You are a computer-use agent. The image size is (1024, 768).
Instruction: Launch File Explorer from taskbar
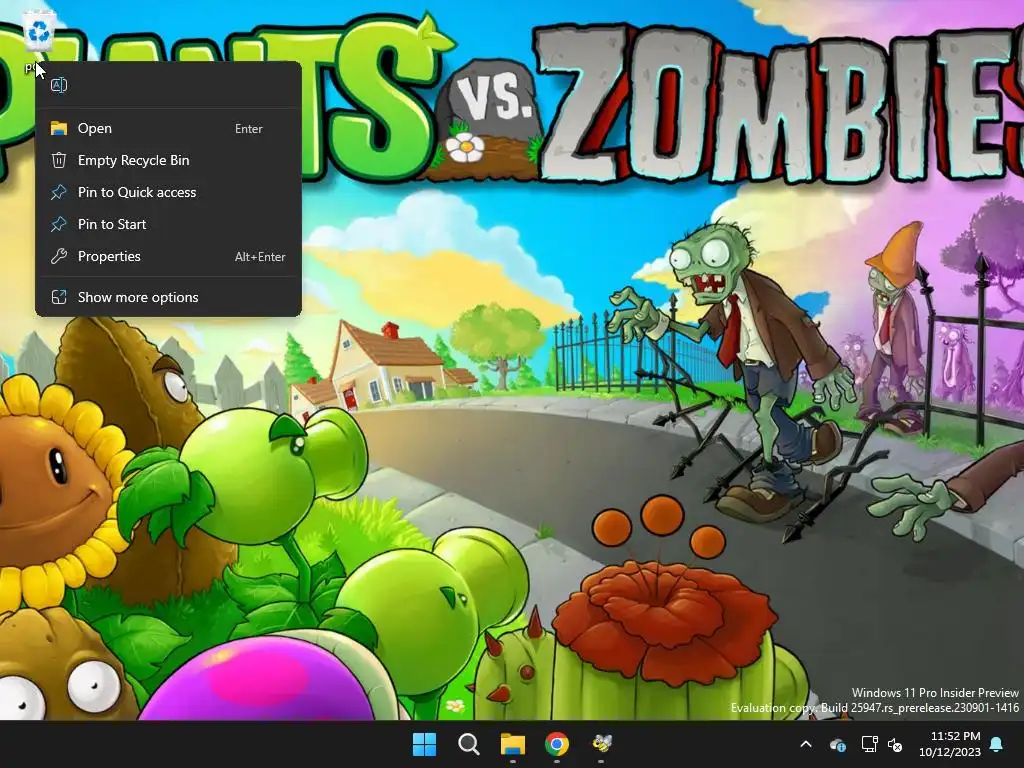(x=513, y=744)
